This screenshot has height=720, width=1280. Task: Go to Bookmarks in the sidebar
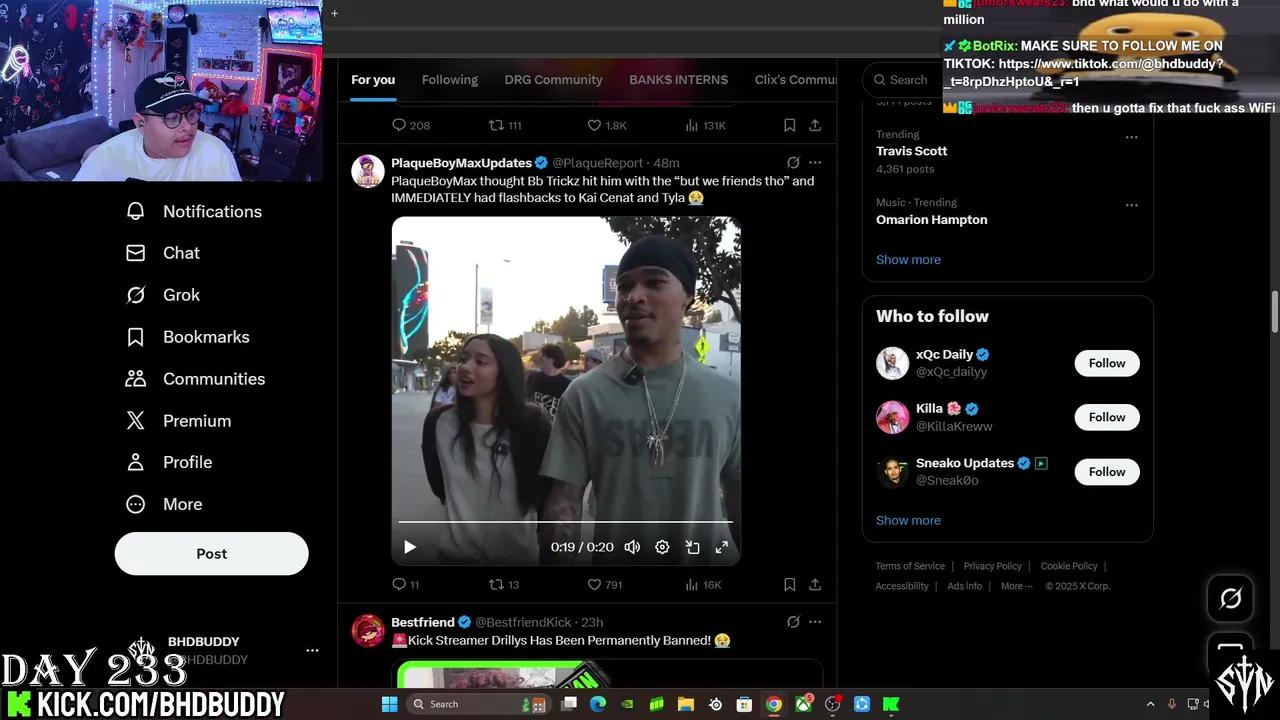click(187, 337)
